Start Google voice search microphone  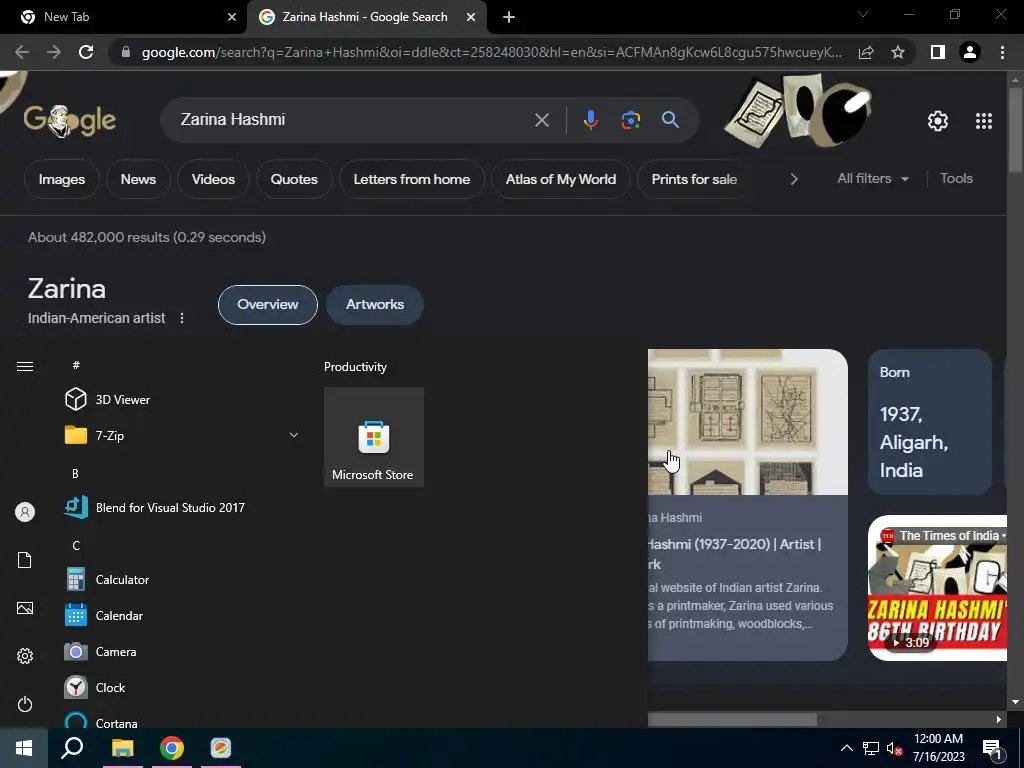(x=590, y=120)
